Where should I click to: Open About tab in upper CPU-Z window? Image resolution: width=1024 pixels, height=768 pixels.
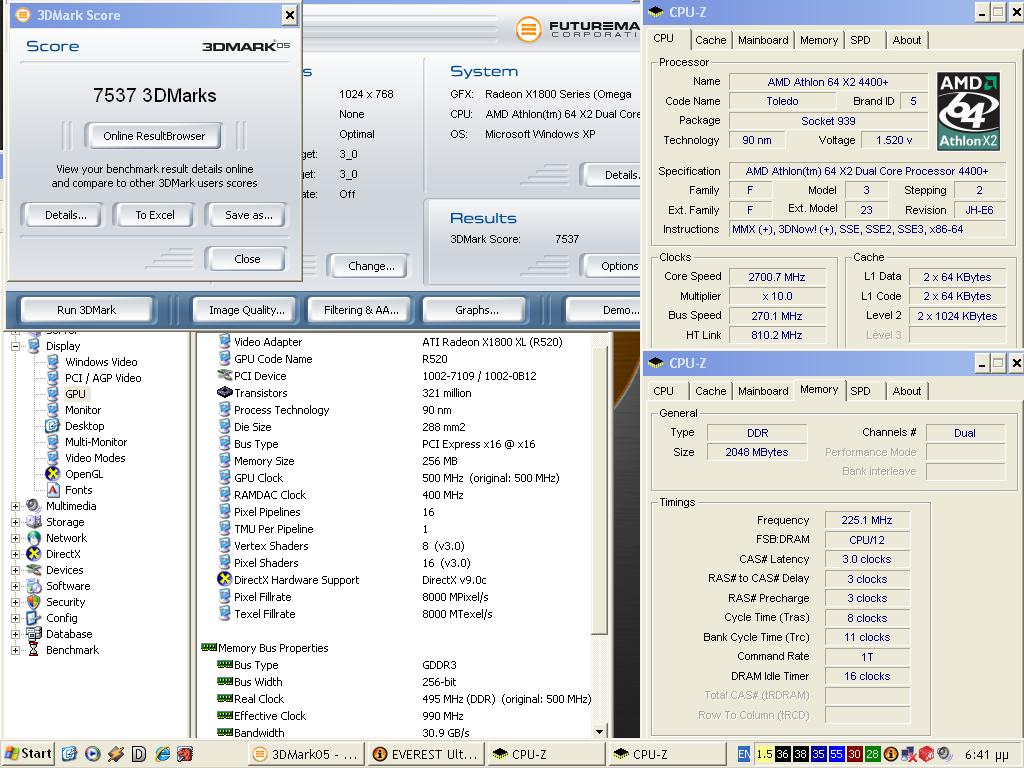[906, 40]
